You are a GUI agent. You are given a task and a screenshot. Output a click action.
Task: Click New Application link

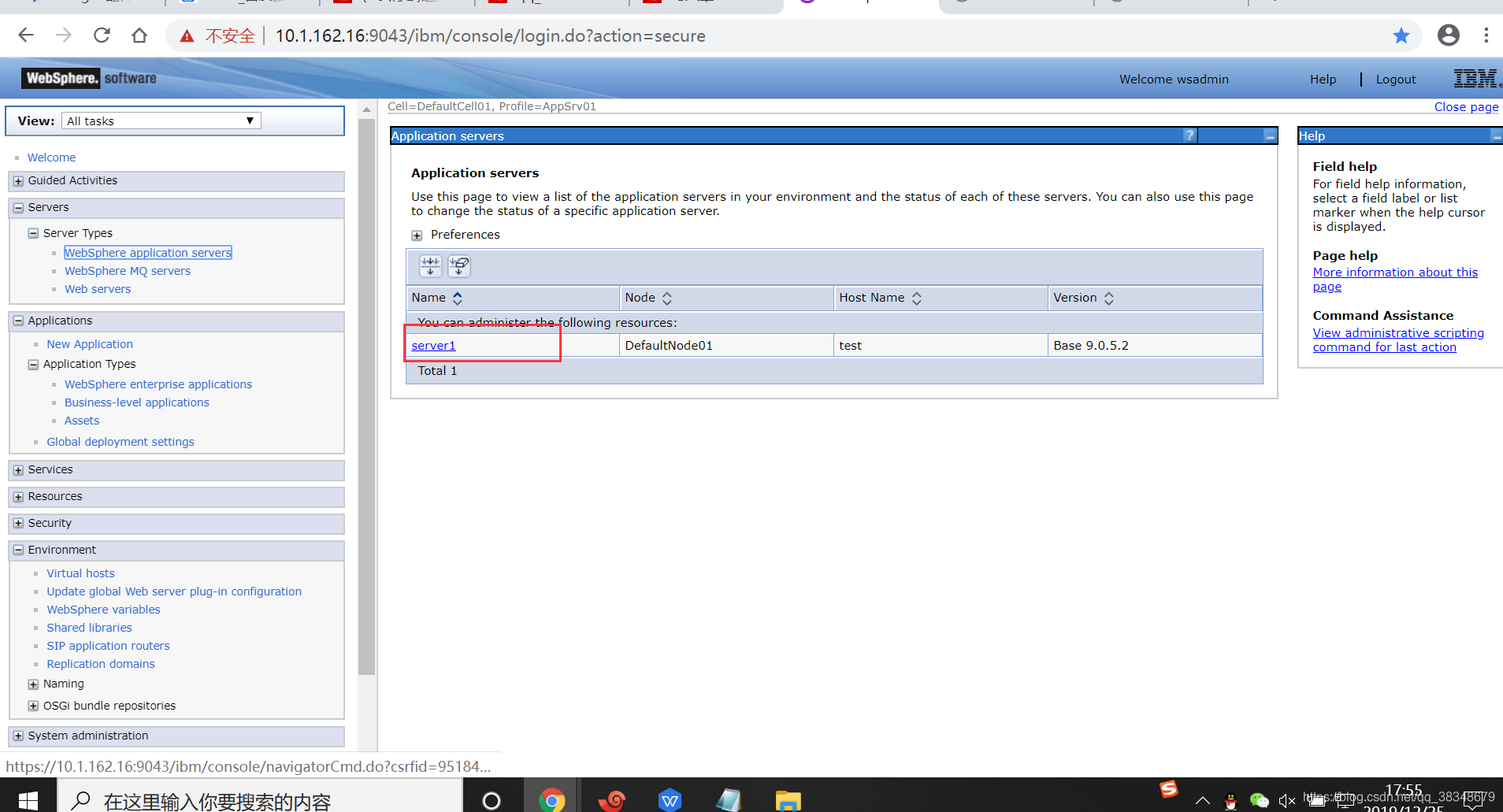90,344
